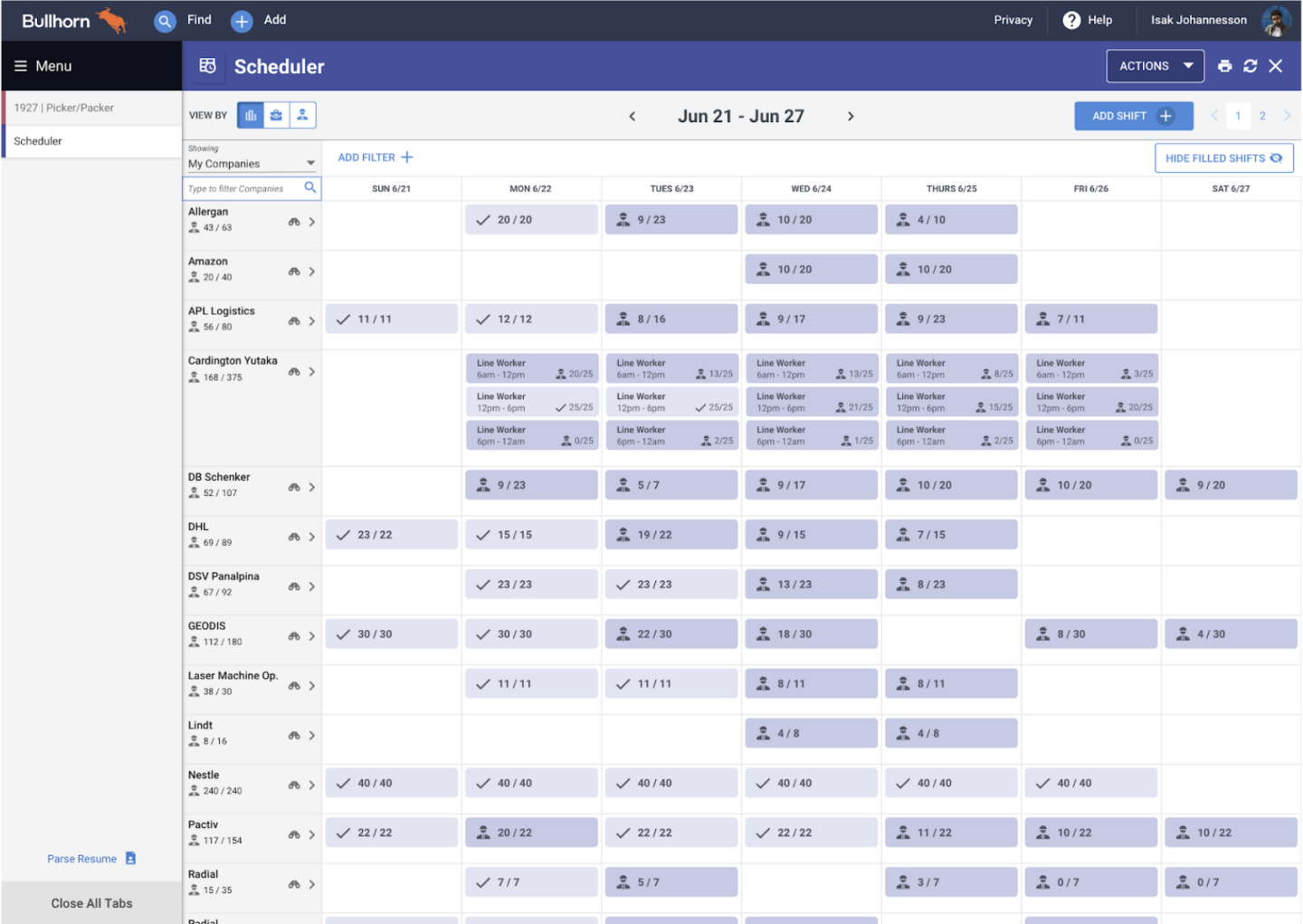
Task: Open the Actions dropdown
Action: tap(1154, 65)
